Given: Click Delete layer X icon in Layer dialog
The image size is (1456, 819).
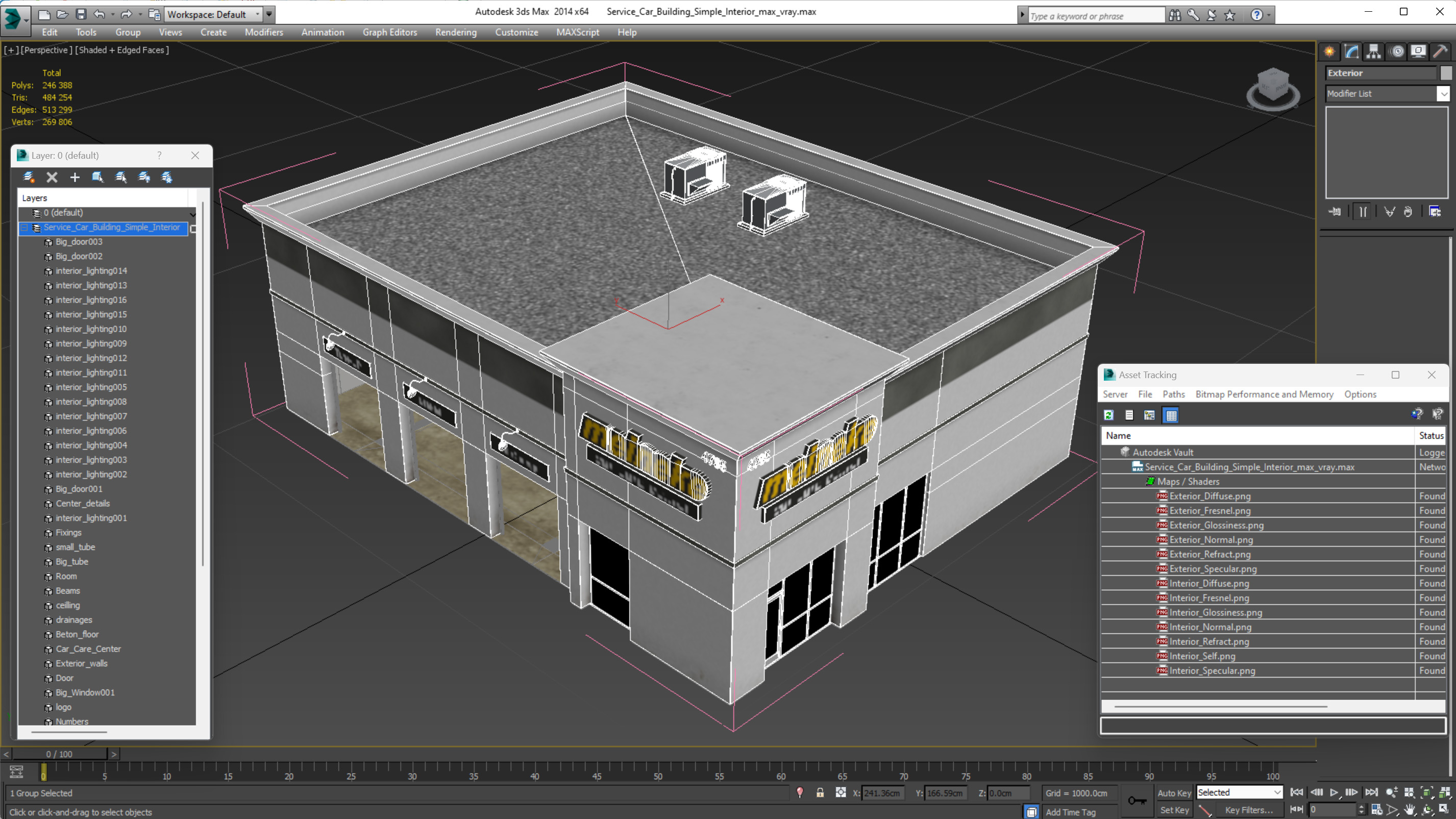Looking at the screenshot, I should point(52,178).
